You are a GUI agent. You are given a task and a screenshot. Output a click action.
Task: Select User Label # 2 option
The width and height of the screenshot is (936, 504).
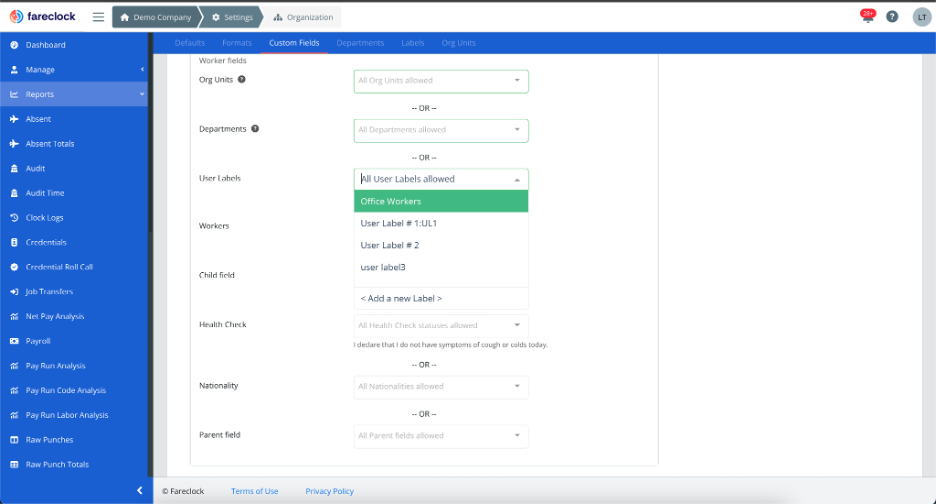[x=441, y=245]
